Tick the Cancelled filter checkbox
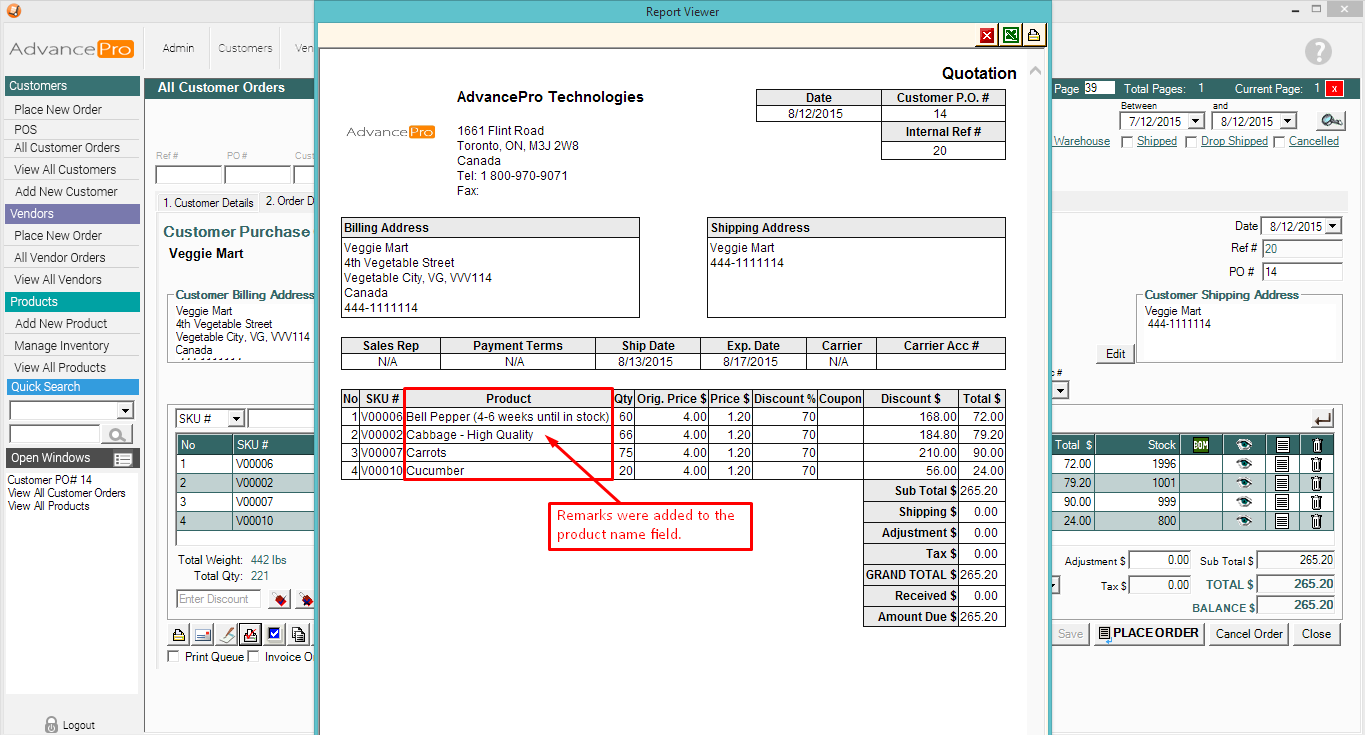The height and width of the screenshot is (735, 1365). pos(1278,142)
